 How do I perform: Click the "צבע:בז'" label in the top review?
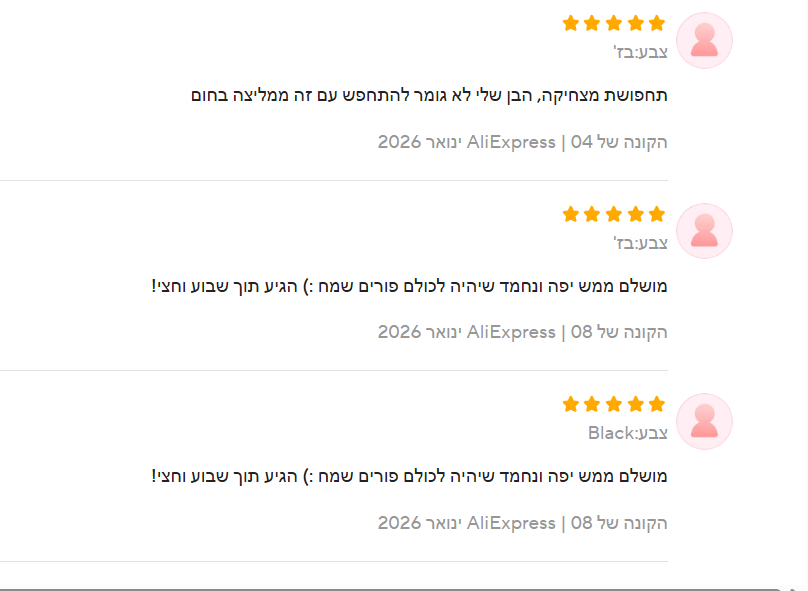coord(640,52)
